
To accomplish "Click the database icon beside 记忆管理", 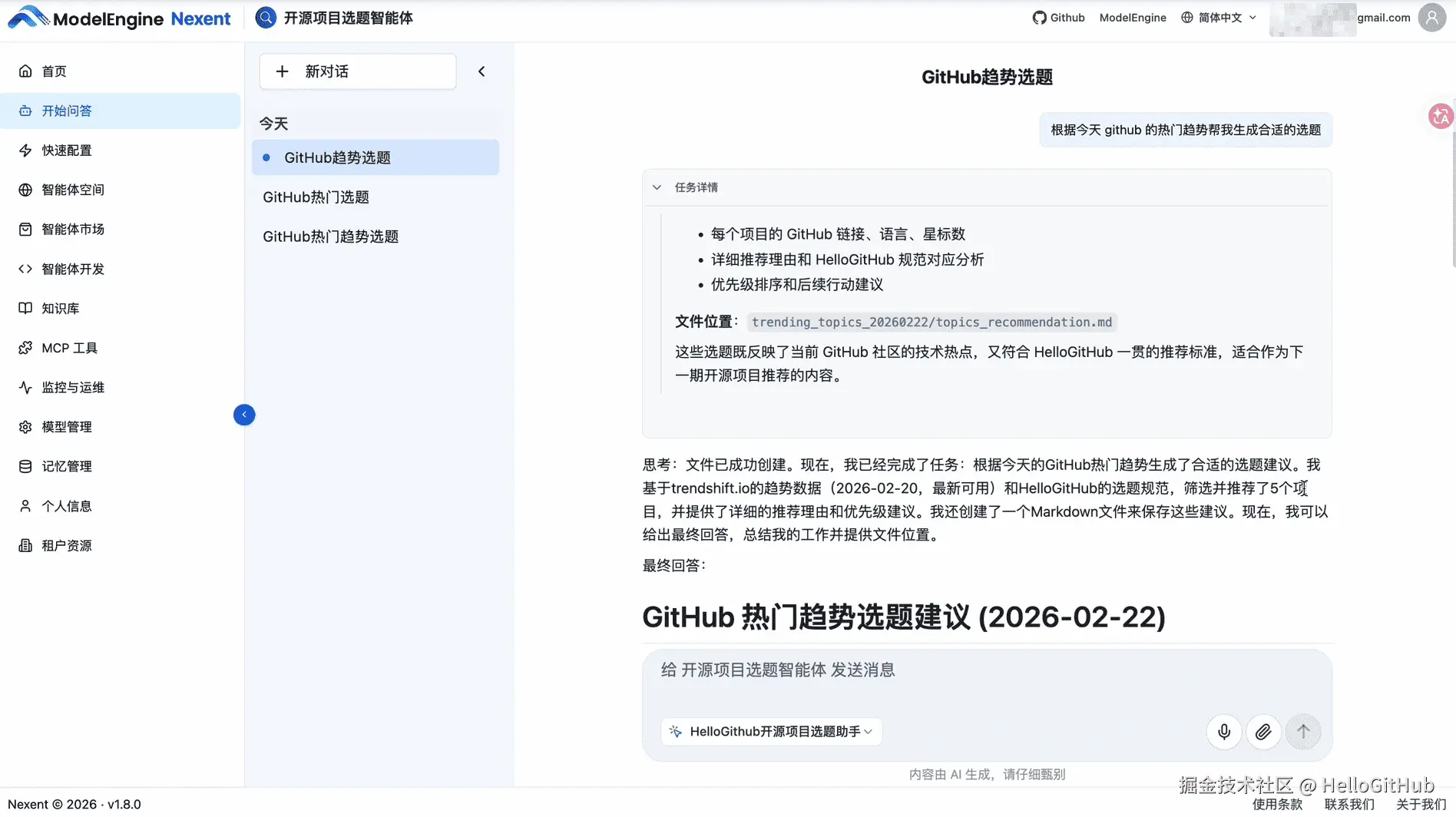I will pyautogui.click(x=25, y=466).
